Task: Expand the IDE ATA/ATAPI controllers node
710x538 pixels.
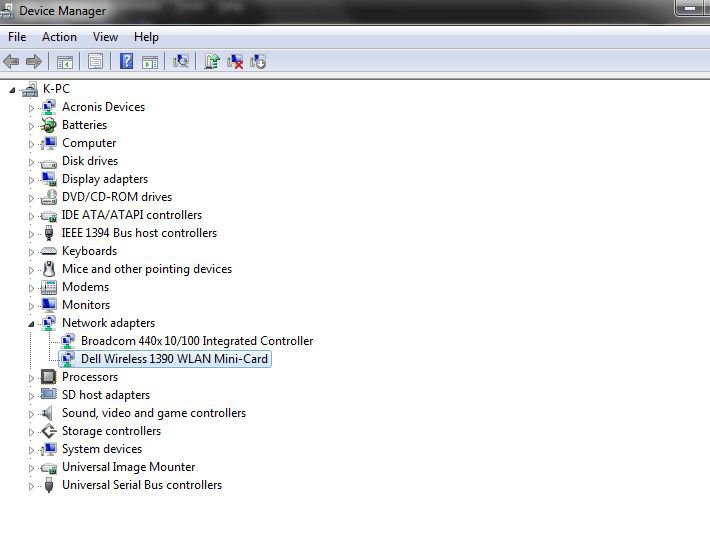Action: click(x=31, y=216)
